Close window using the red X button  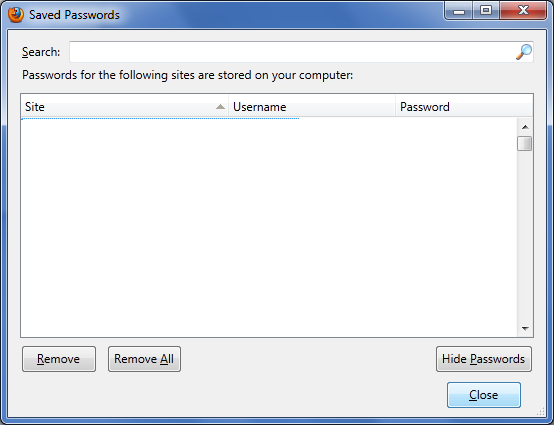click(523, 11)
